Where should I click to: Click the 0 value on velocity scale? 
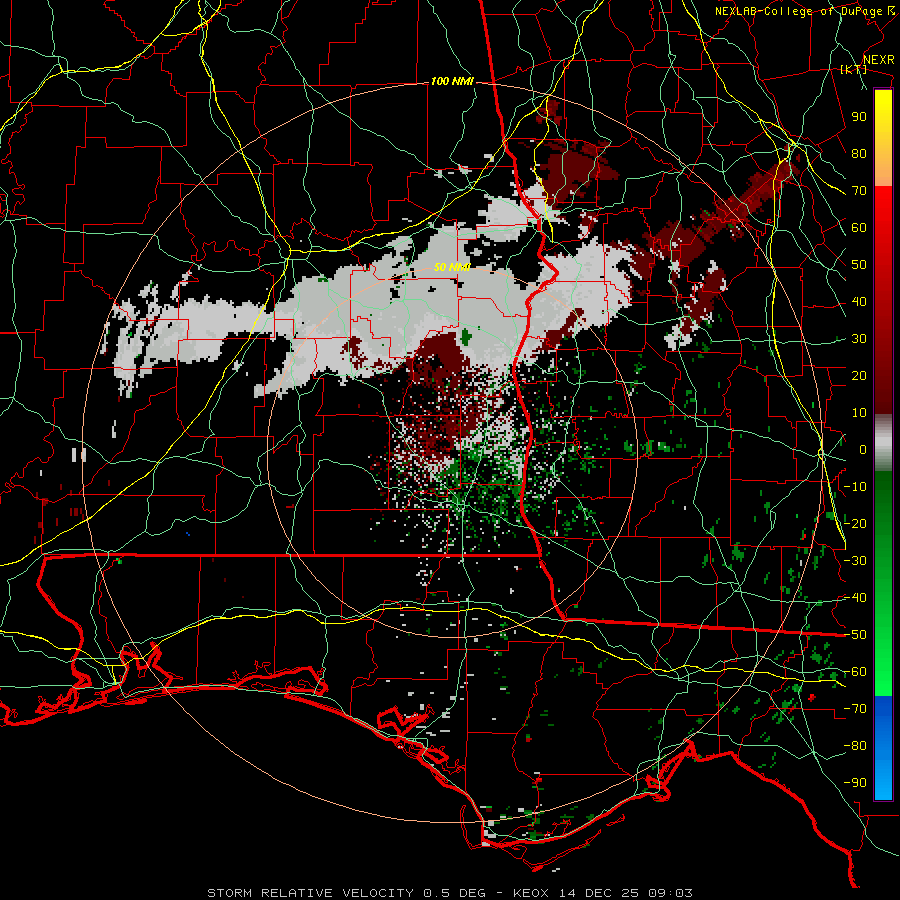pyautogui.click(x=863, y=449)
